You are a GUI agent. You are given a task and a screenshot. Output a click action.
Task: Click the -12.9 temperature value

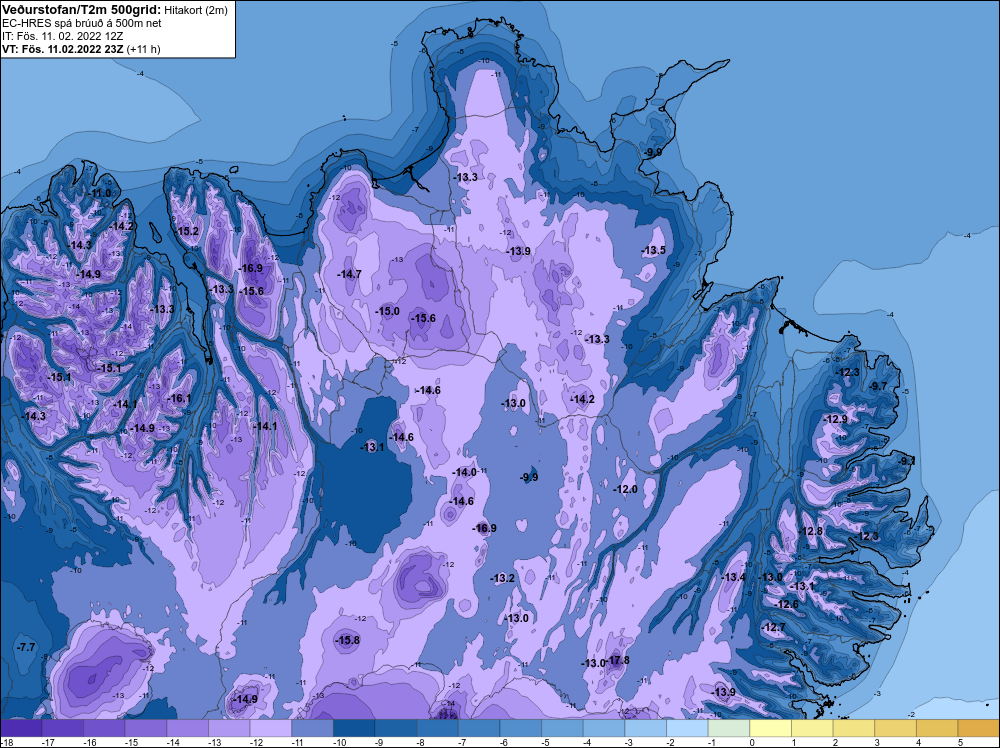pos(835,419)
